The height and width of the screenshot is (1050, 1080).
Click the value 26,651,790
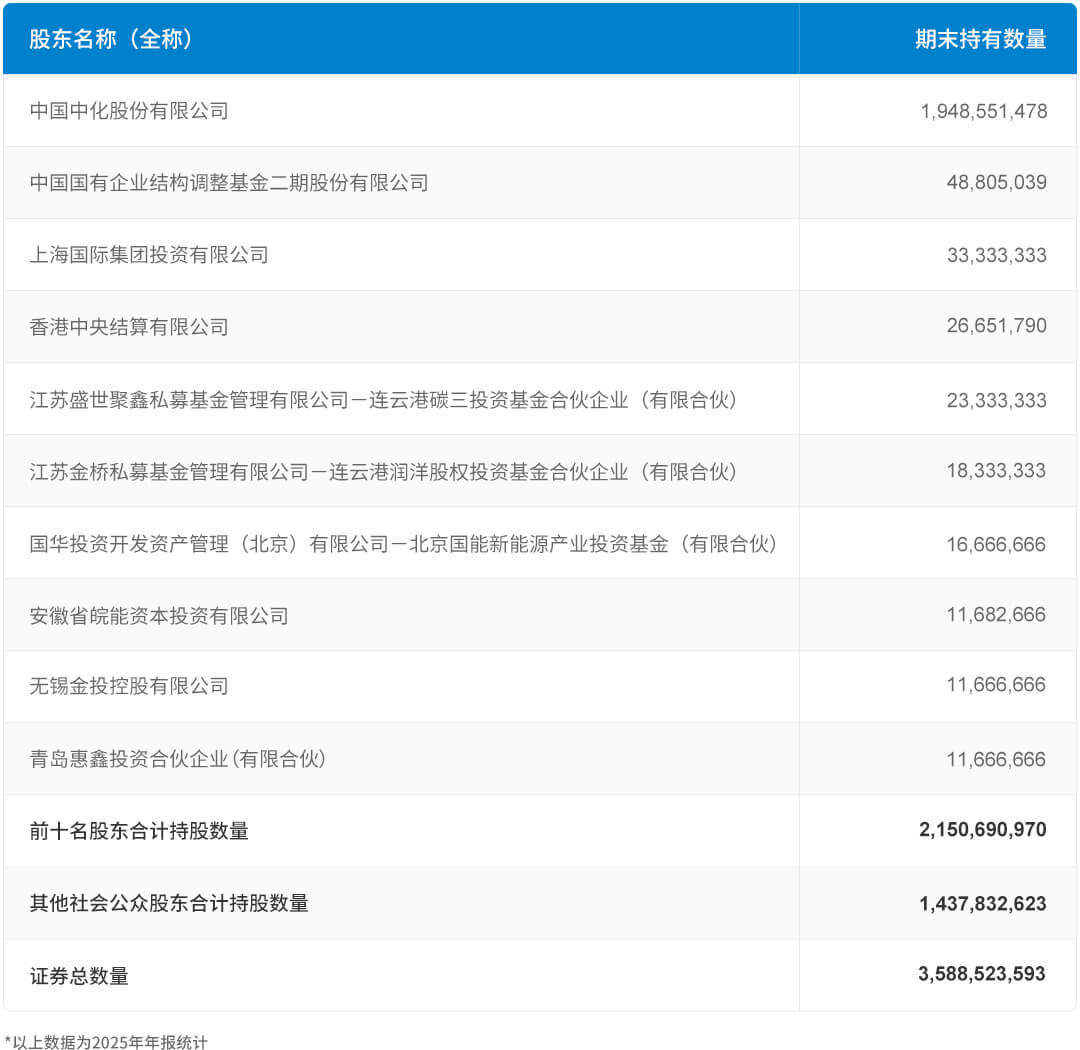[x=997, y=326]
